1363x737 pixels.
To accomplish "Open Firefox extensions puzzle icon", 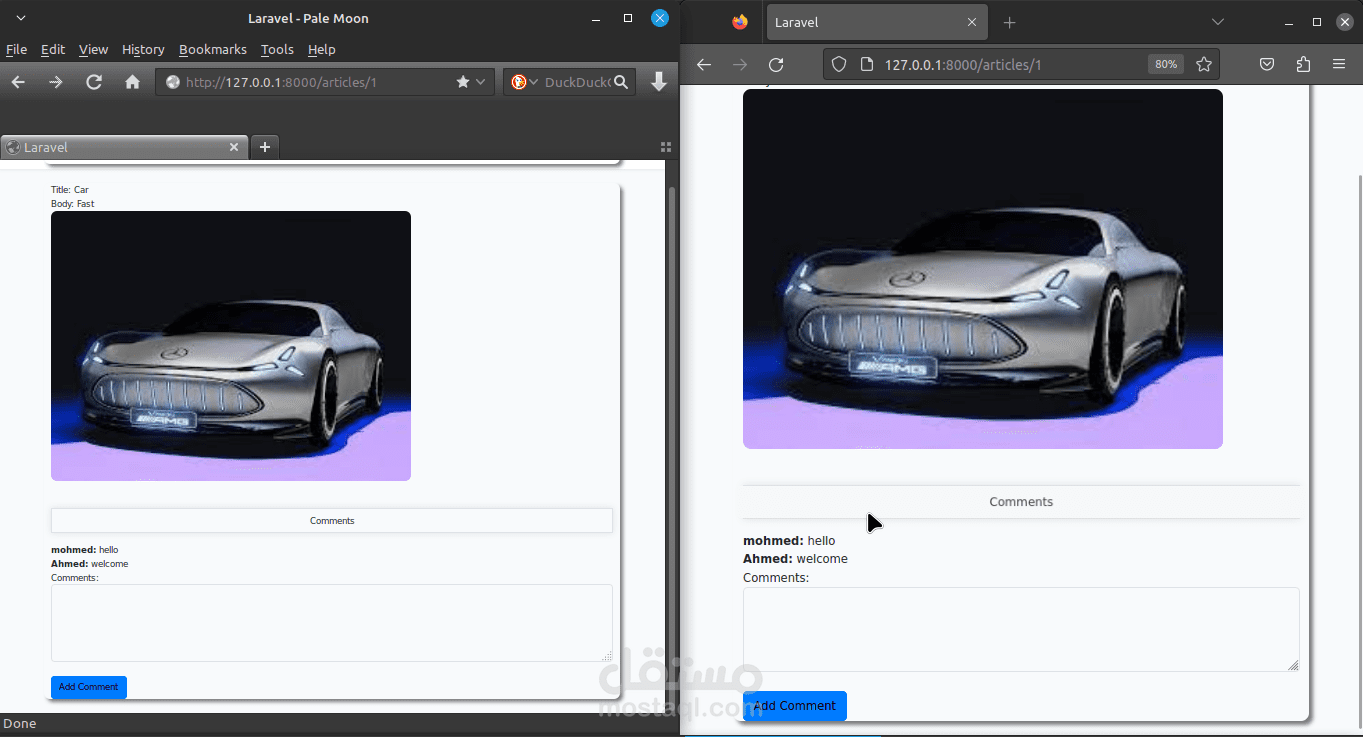I will pos(1303,64).
